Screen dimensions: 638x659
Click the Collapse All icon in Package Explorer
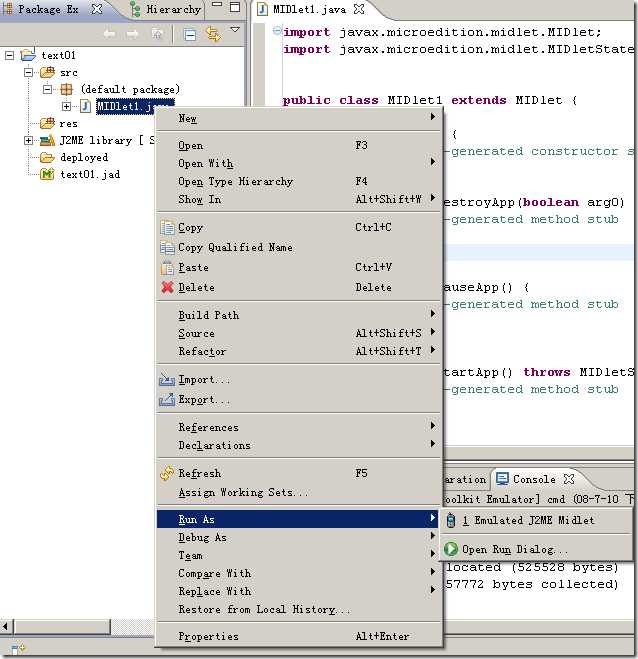coord(190,34)
